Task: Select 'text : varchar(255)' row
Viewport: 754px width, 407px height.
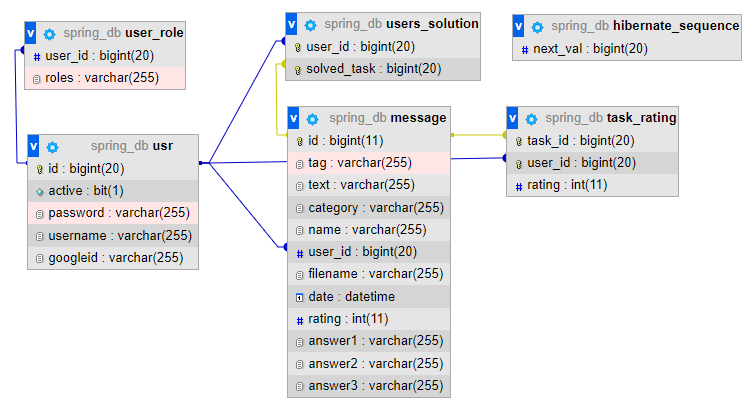Action: (369, 185)
